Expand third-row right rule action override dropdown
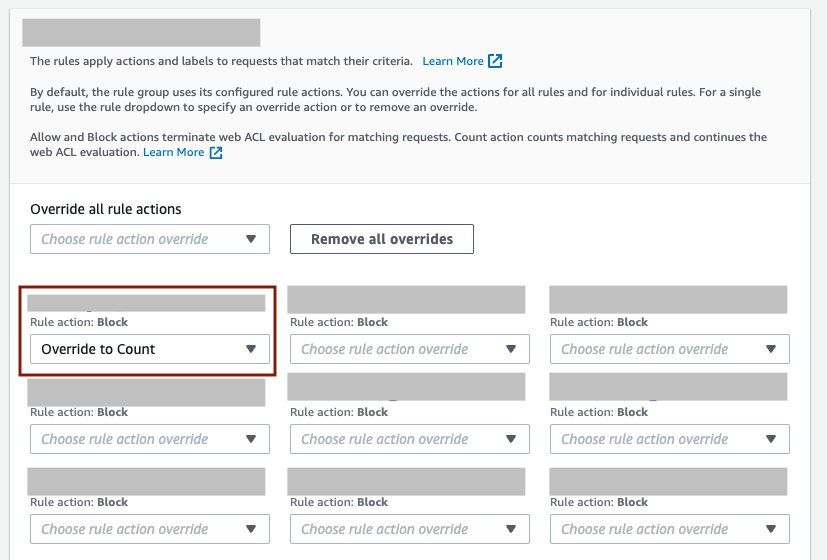This screenshot has height=560, width=827. [669, 529]
